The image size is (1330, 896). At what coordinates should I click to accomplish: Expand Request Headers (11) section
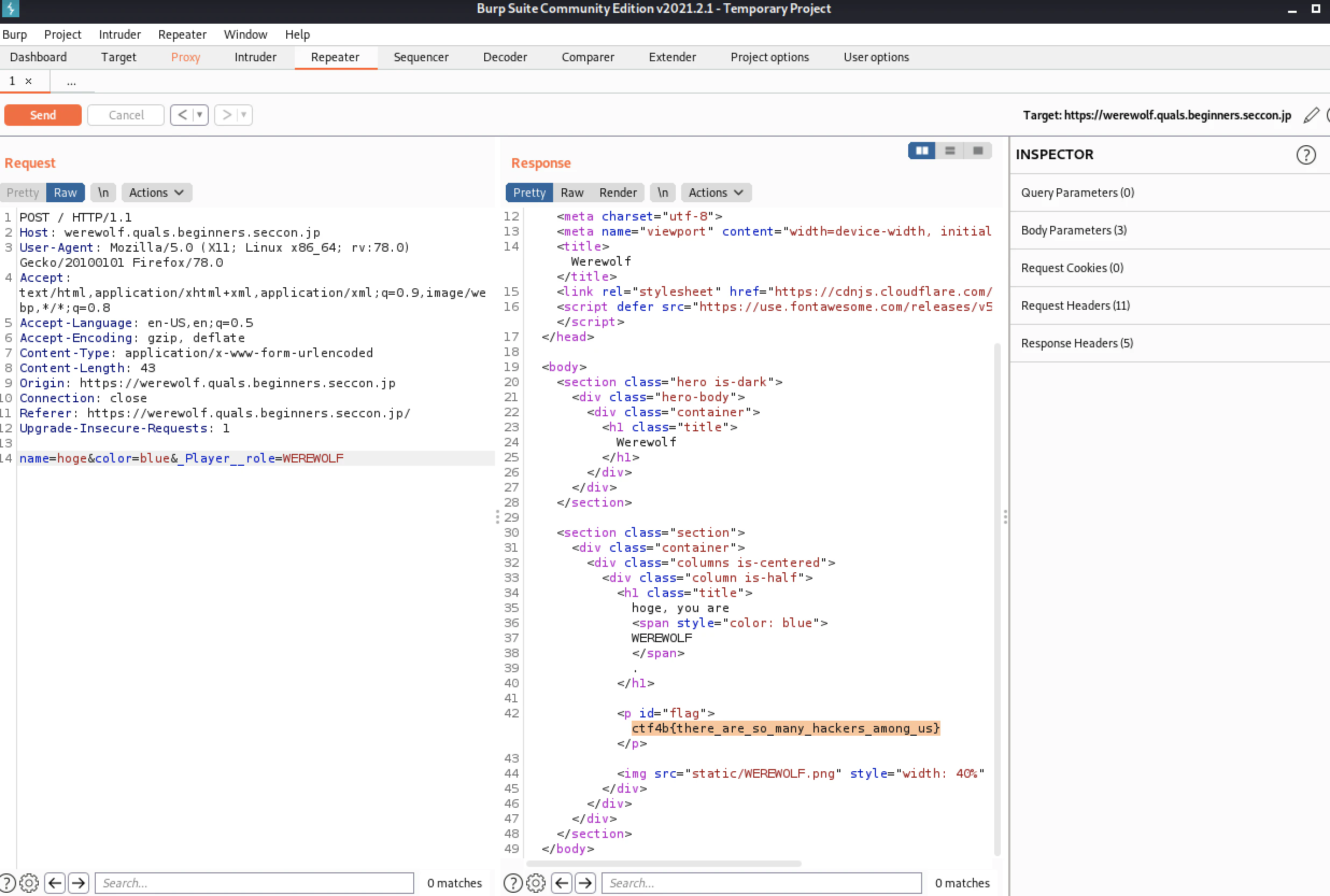[1169, 305]
